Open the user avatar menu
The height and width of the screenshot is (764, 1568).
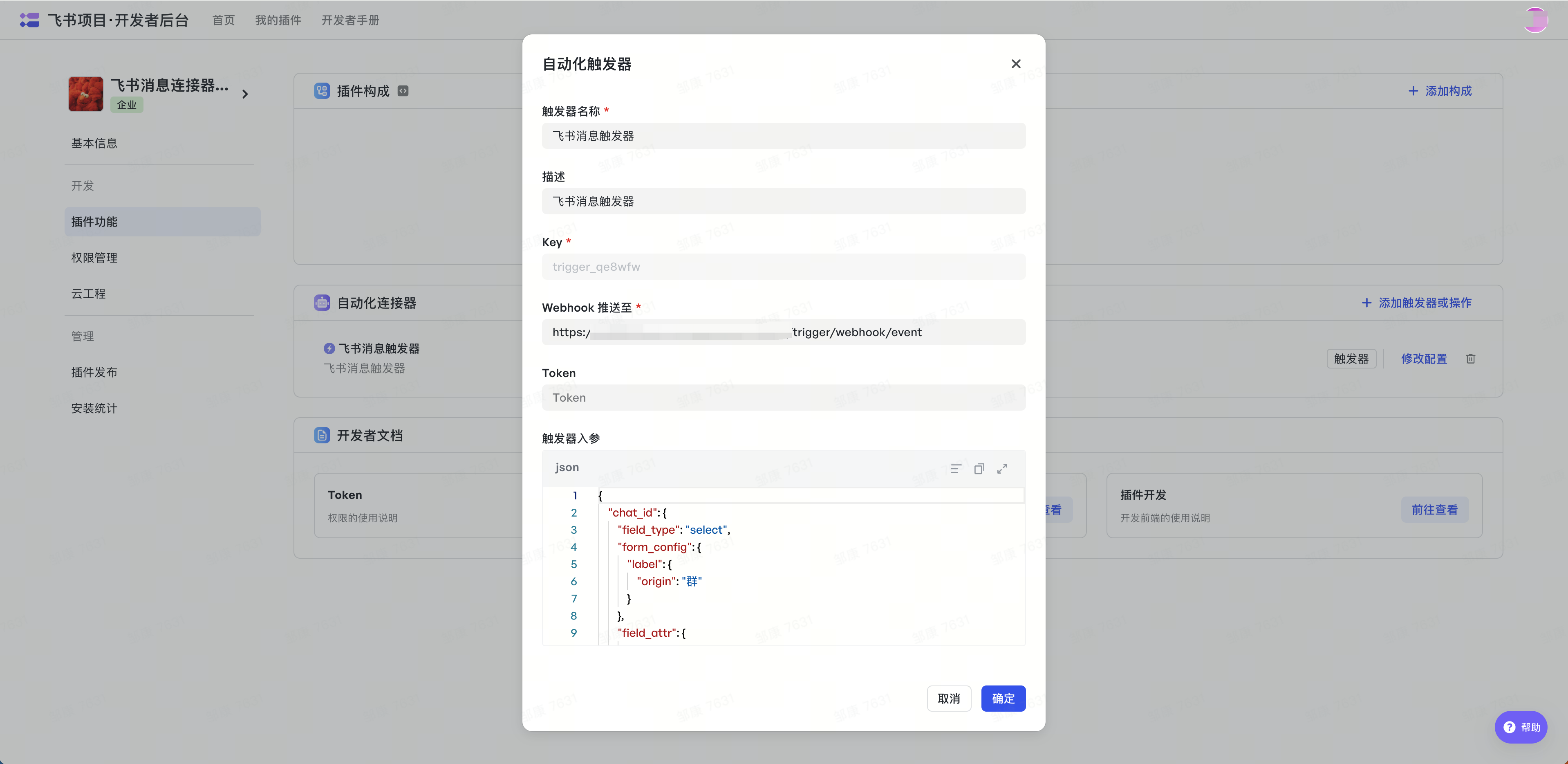[x=1535, y=20]
